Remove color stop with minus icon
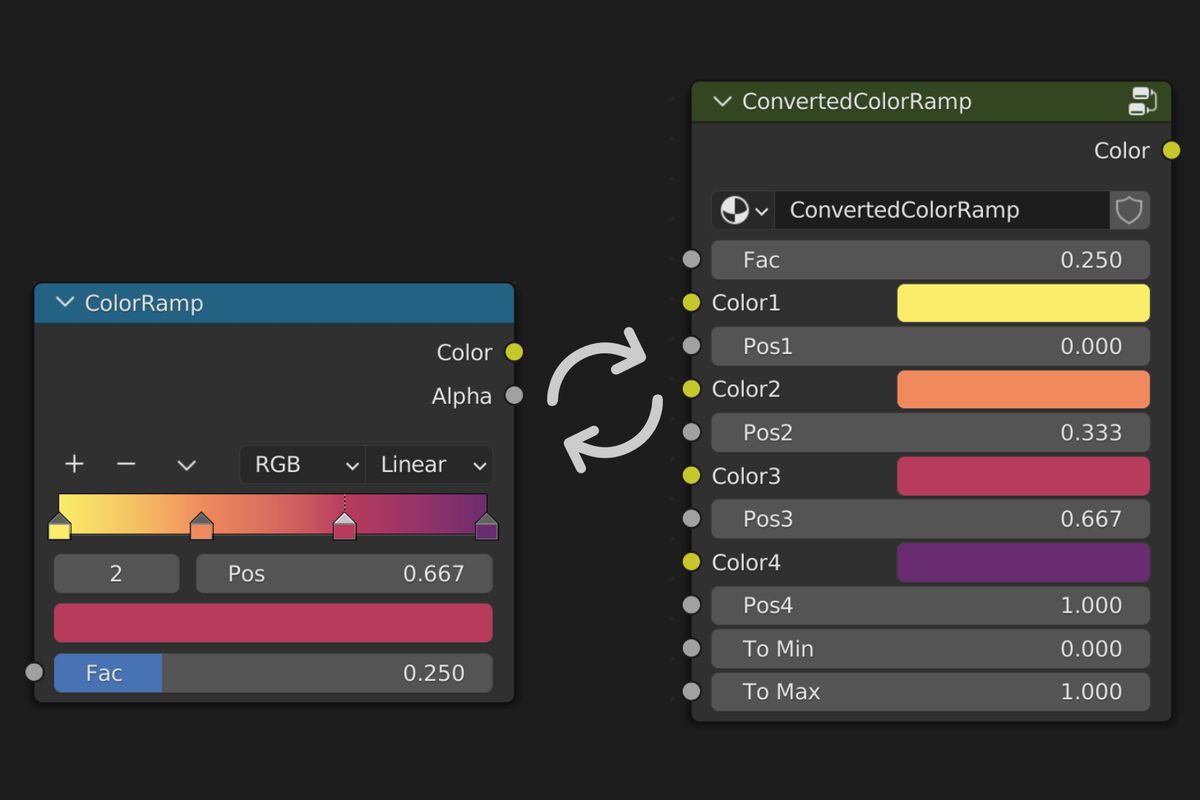The image size is (1200, 800). pos(126,464)
